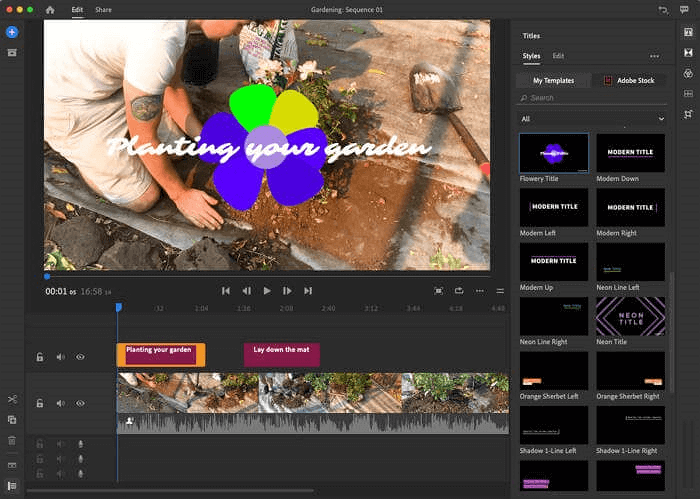Mute the main video track audio
Screen dimensions: 700x499
pos(60,403)
